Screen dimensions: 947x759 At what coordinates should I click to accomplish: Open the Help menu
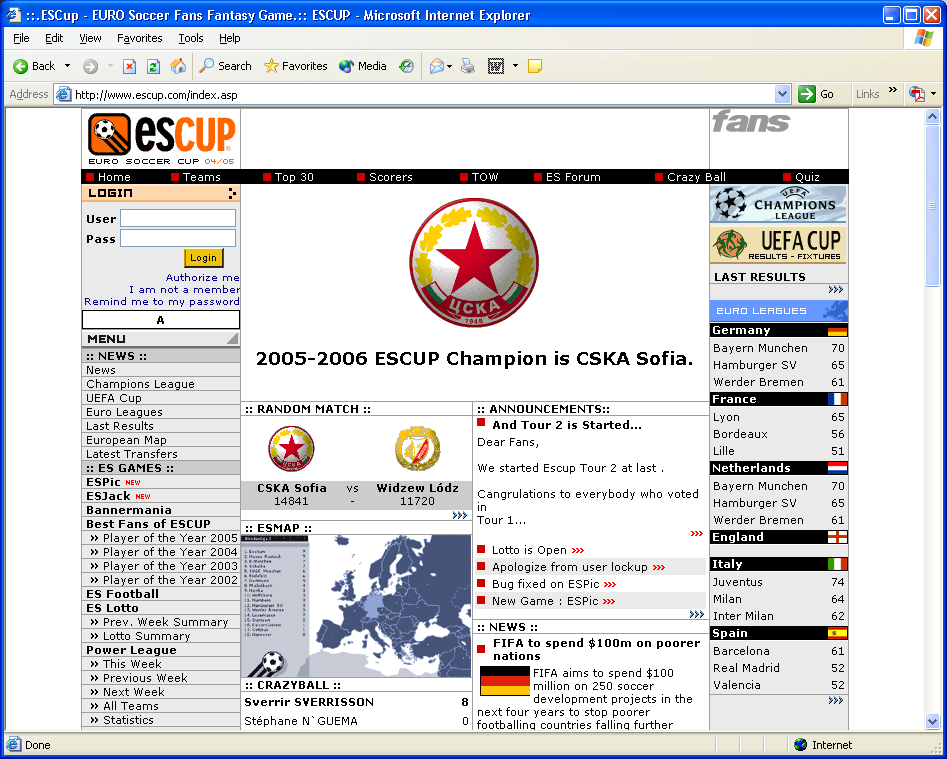(x=230, y=38)
